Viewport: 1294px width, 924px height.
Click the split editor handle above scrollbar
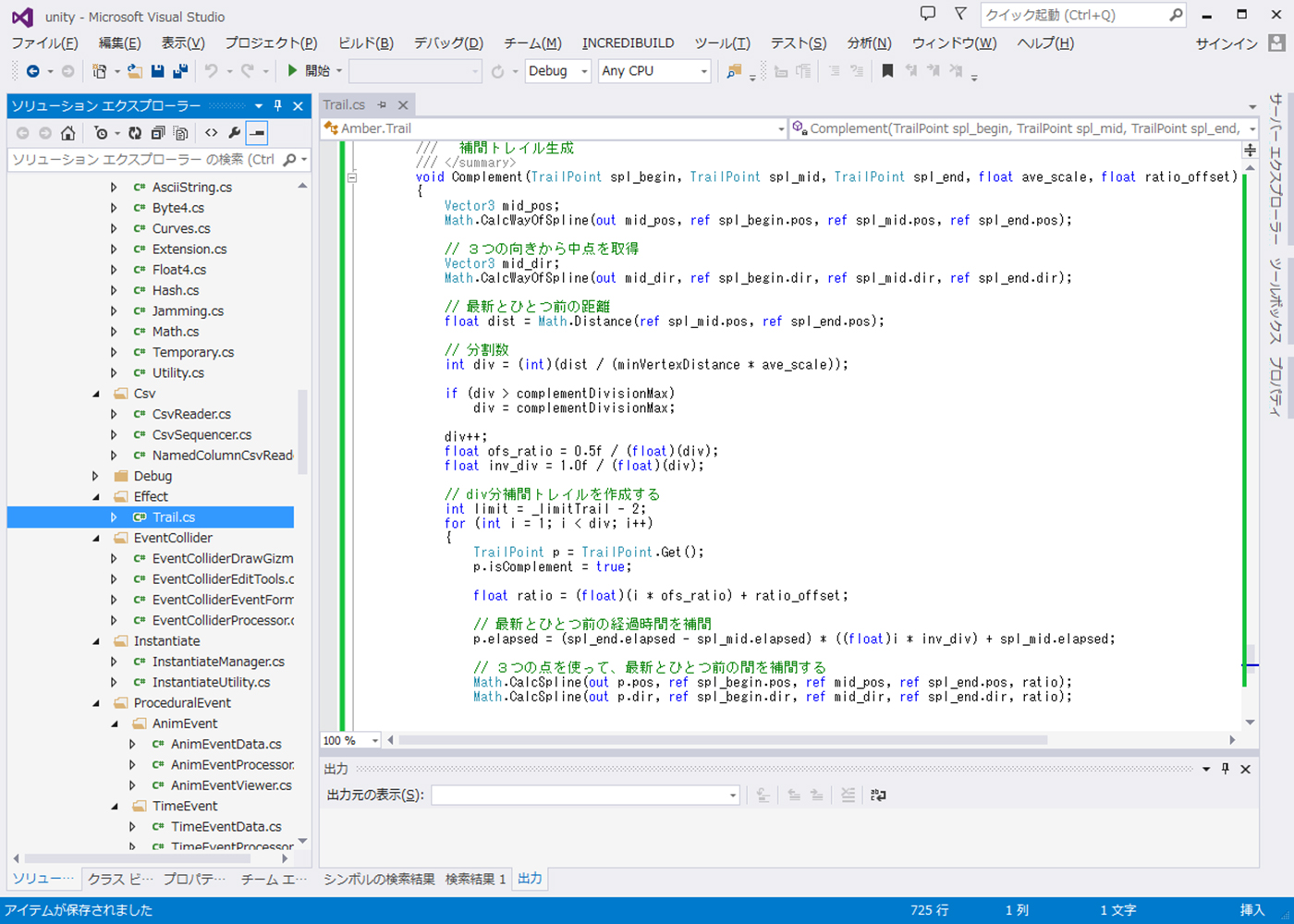pyautogui.click(x=1250, y=150)
